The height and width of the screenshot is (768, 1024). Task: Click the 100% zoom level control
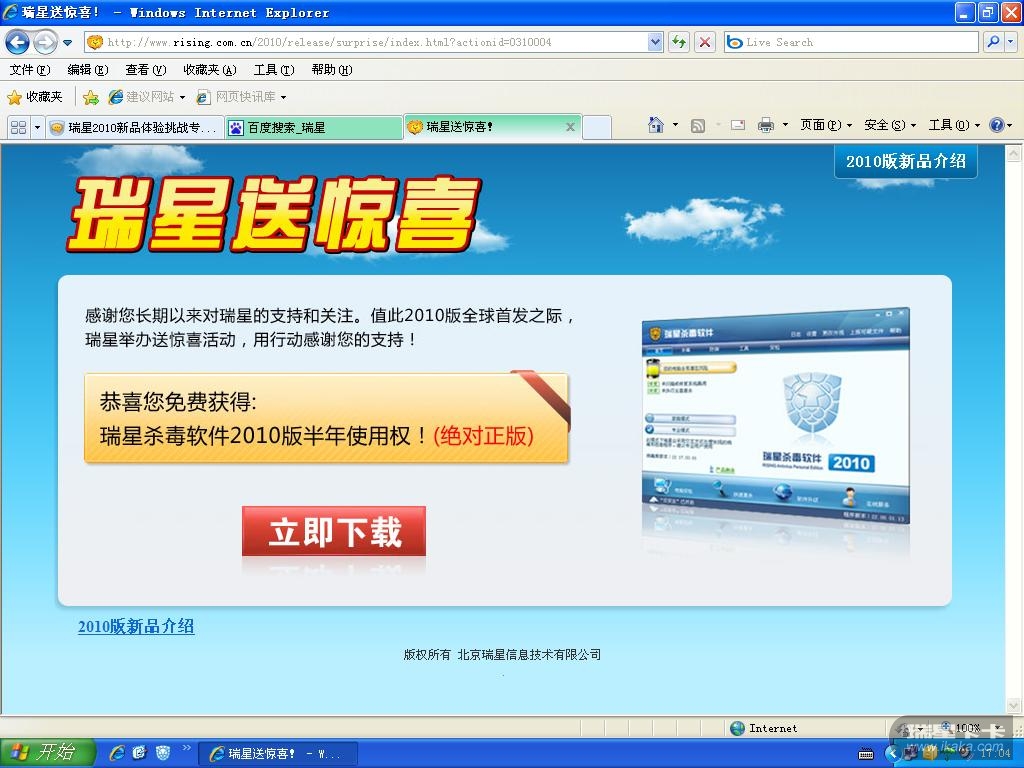pyautogui.click(x=968, y=728)
